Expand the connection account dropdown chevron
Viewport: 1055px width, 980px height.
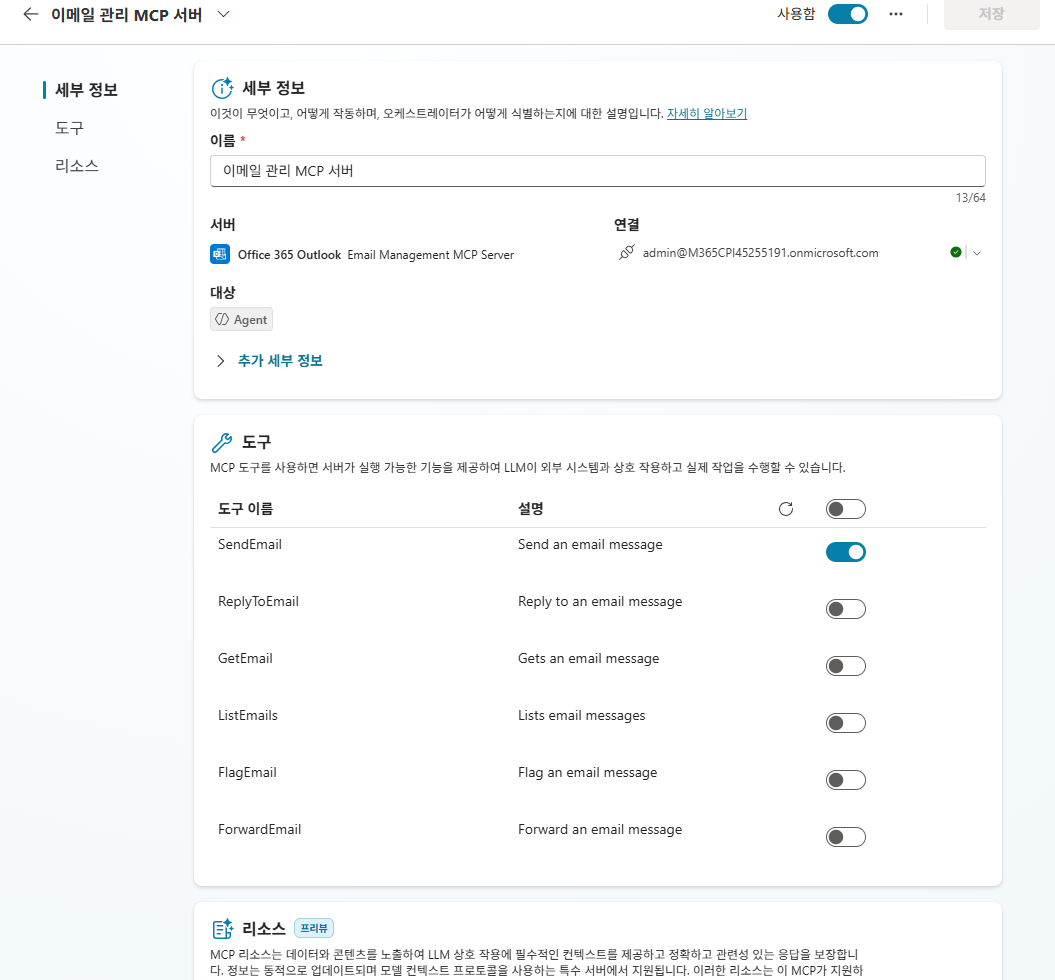977,253
